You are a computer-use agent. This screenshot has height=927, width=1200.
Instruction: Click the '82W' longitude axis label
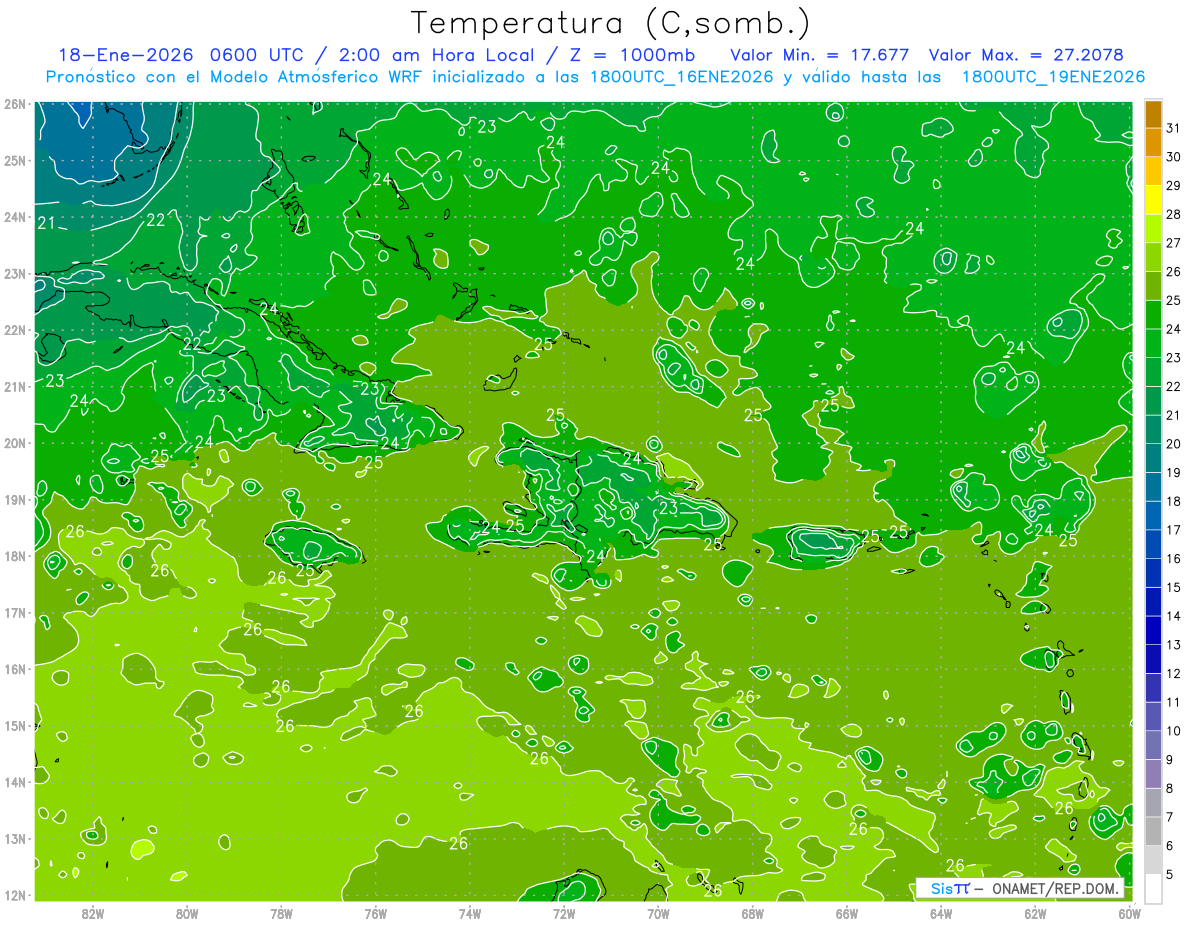(x=93, y=913)
